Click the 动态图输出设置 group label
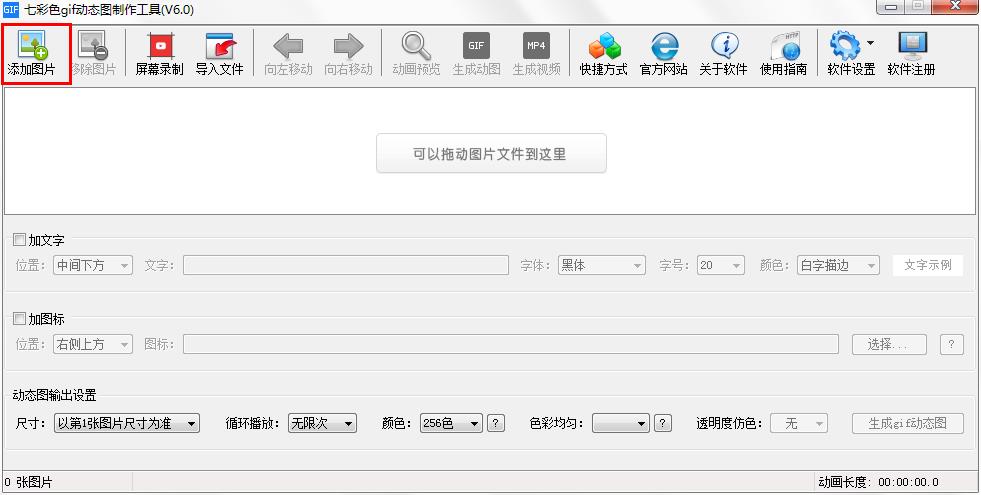The height and width of the screenshot is (495, 981). point(54,395)
